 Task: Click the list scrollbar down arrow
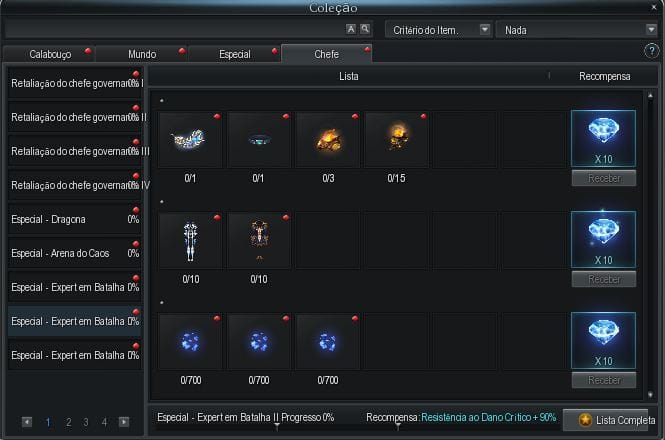[650, 395]
